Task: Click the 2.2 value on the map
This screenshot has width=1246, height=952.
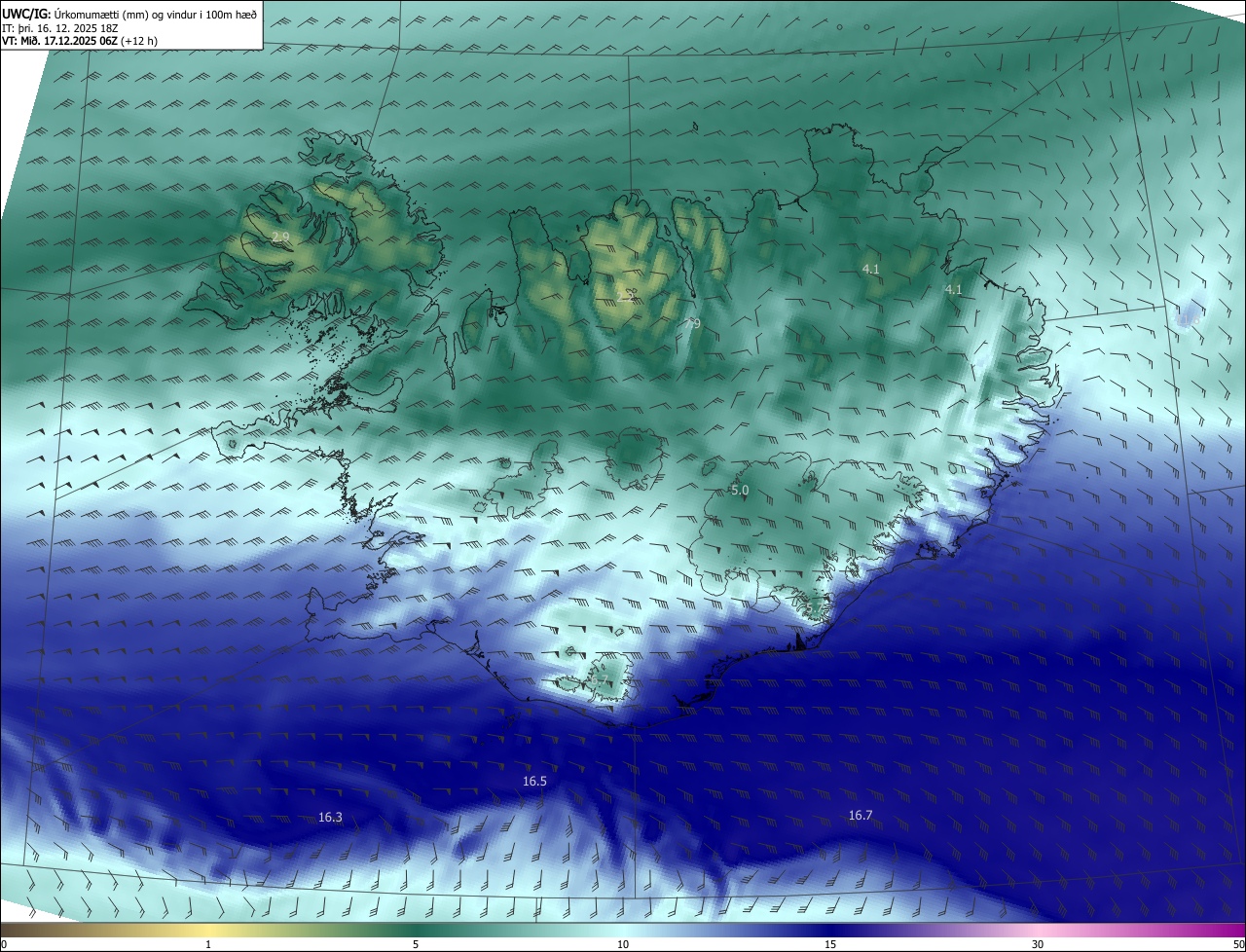Action: pos(628,297)
